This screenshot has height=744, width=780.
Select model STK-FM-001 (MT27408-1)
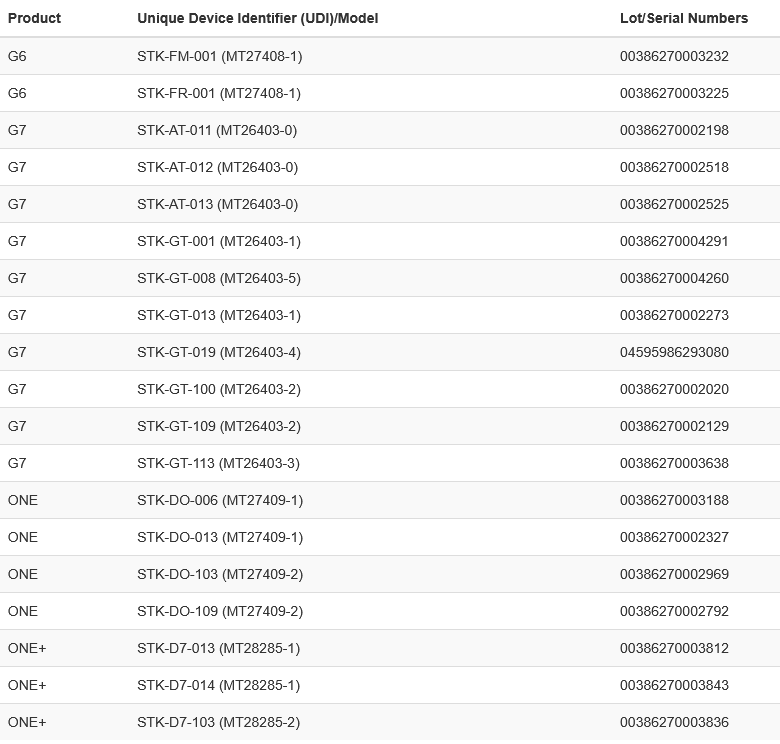[219, 56]
